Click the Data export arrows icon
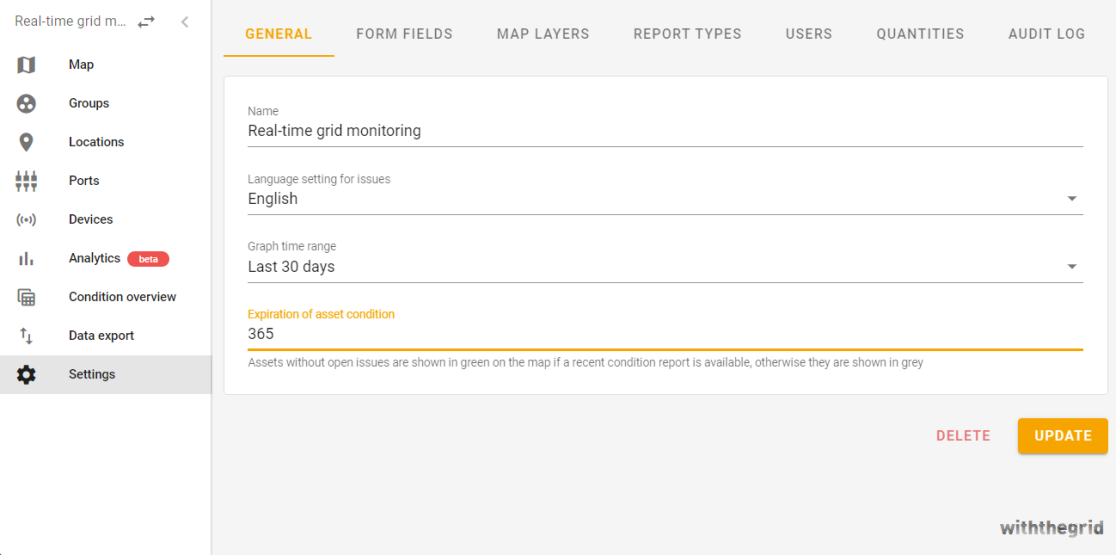 click(x=26, y=336)
